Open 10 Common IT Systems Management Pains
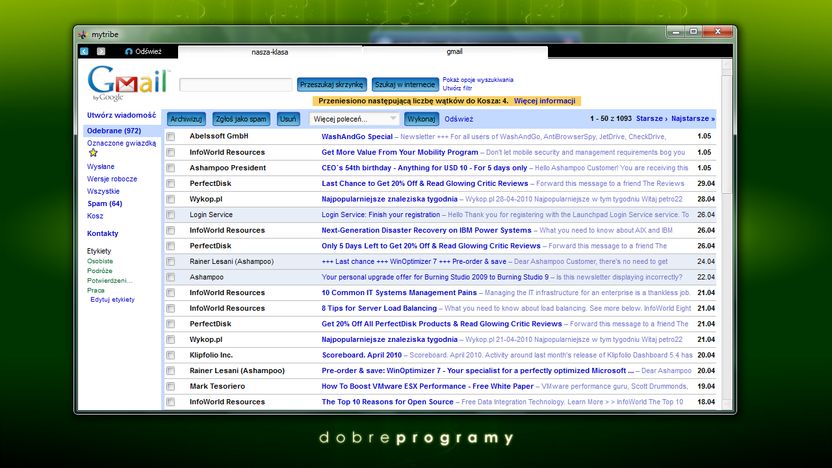 pyautogui.click(x=399, y=293)
